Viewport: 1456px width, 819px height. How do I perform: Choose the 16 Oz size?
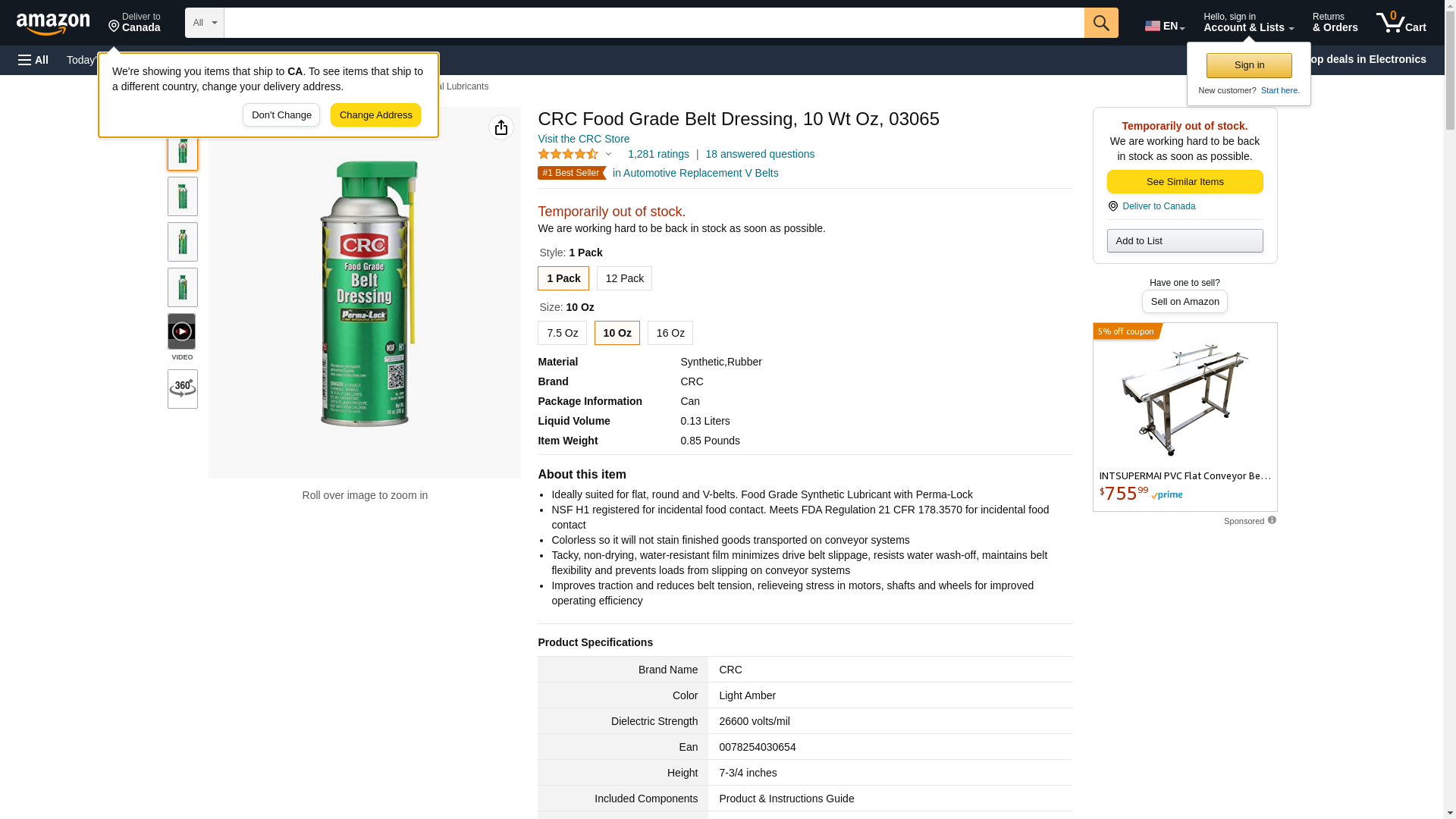tap(670, 333)
